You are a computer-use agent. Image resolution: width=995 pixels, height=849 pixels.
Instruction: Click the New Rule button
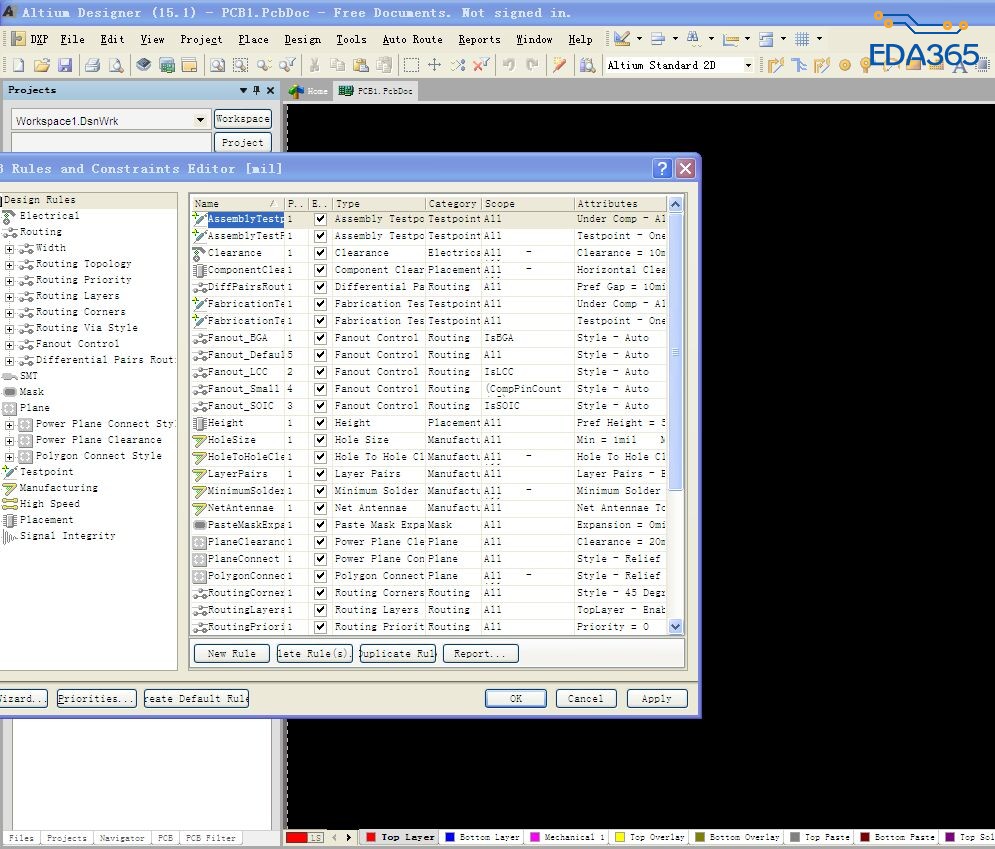pos(231,653)
